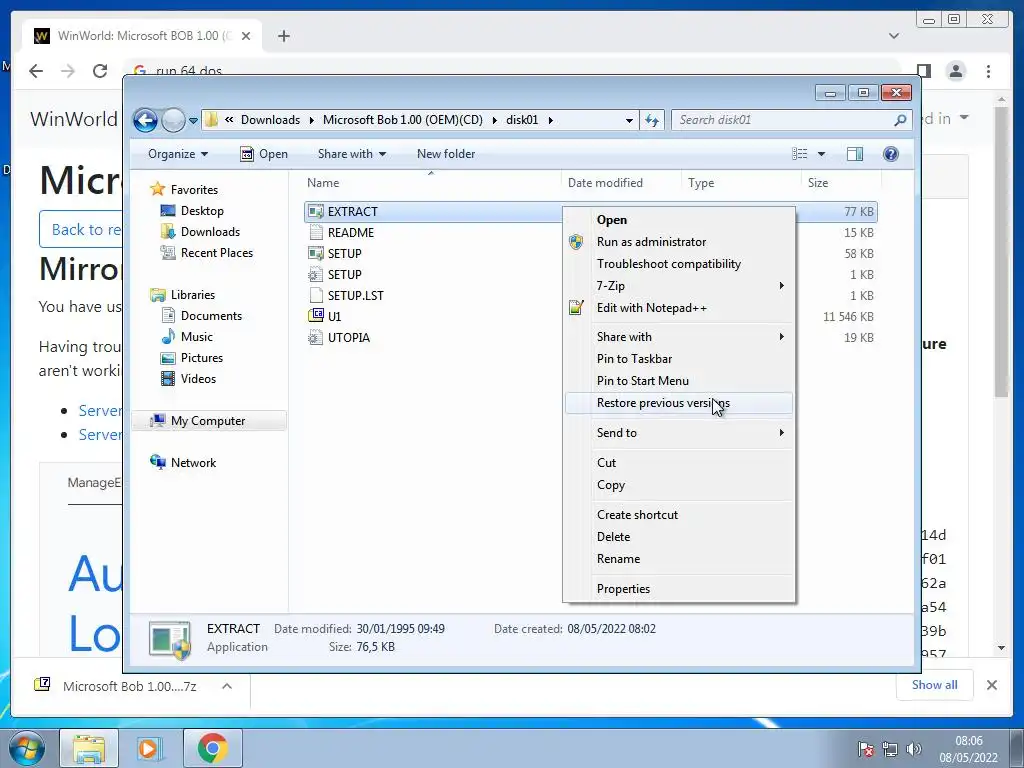The height and width of the screenshot is (768, 1024).
Task: Choose Delete in the context menu
Action: tap(679, 537)
